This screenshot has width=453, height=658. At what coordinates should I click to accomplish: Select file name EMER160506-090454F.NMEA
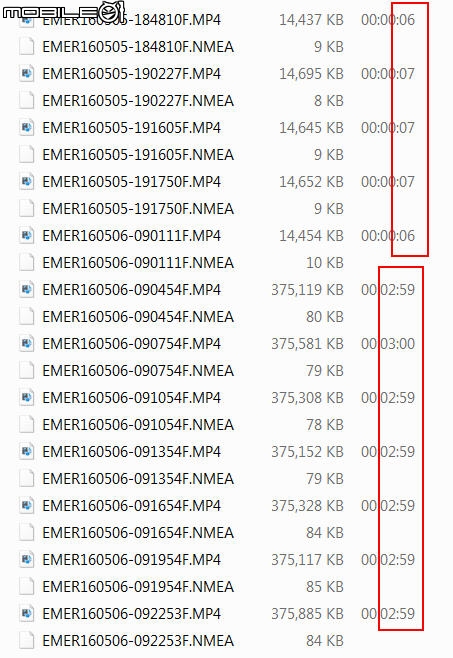138,317
